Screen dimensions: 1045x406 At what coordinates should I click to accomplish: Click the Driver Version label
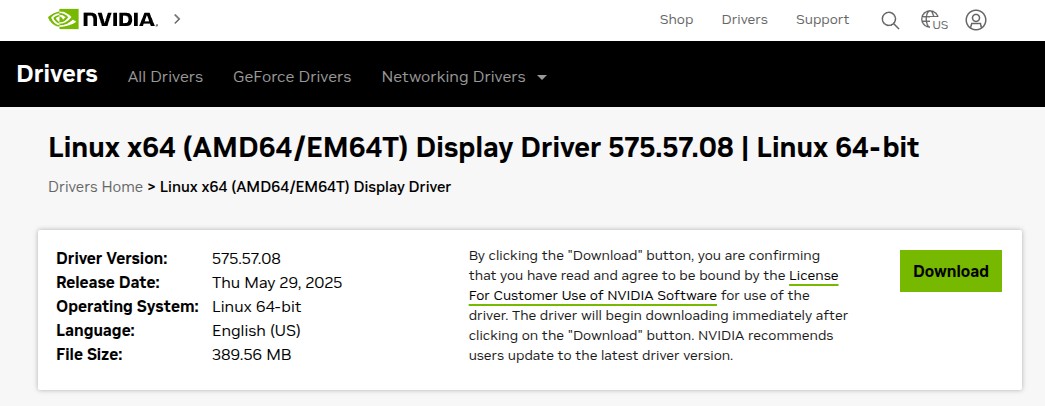click(112, 259)
